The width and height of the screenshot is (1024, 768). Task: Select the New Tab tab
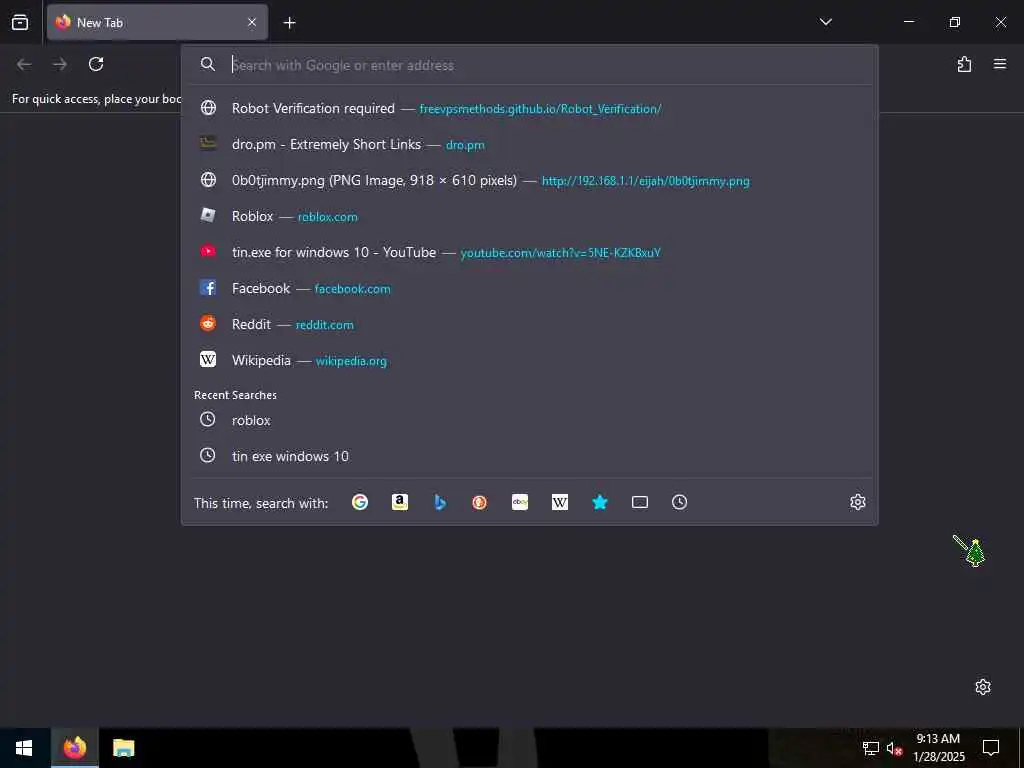tap(157, 22)
